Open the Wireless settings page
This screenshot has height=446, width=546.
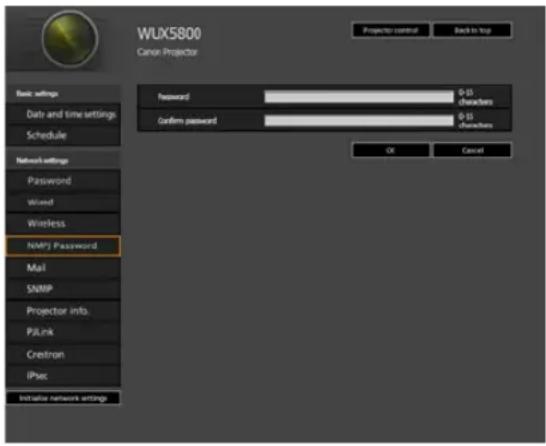click(63, 224)
